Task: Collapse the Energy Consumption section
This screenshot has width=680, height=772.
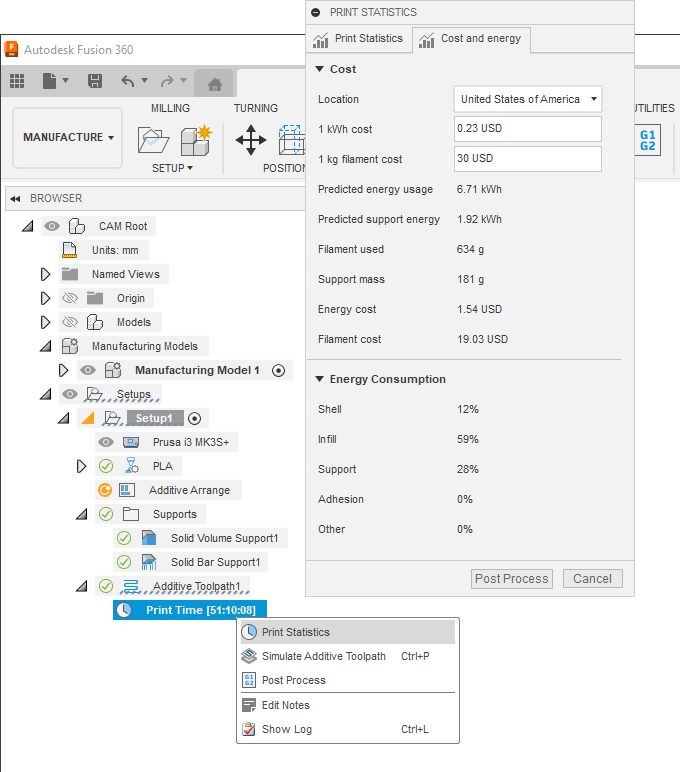Action: coord(320,379)
